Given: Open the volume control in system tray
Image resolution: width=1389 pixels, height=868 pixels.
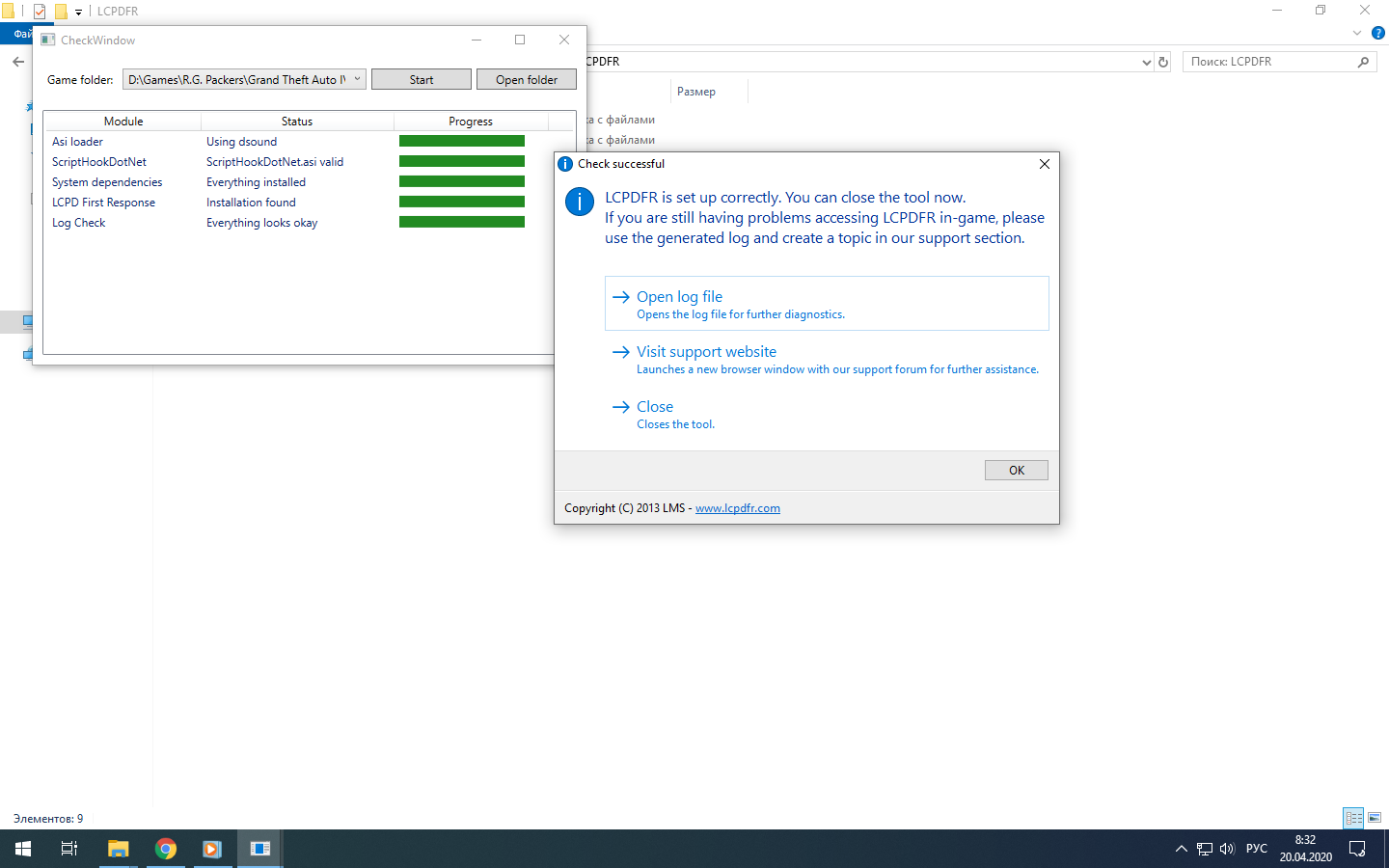Looking at the screenshot, I should point(1227,849).
